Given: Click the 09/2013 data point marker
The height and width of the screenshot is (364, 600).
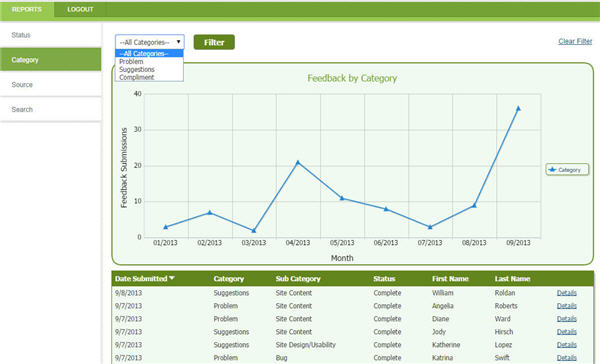Looking at the screenshot, I should click(x=518, y=108).
